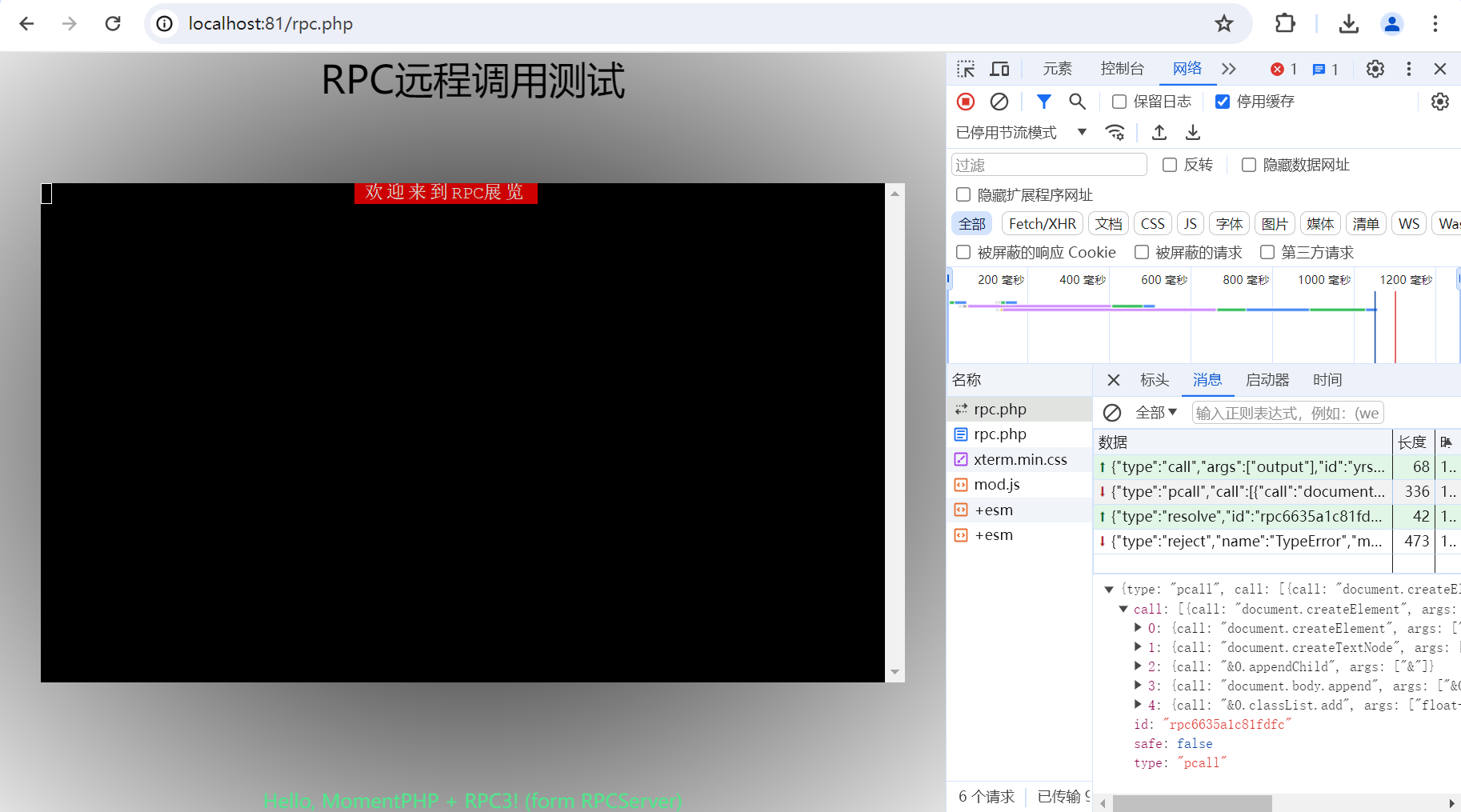
Task: Open the browser downloads panel
Action: (x=1349, y=24)
